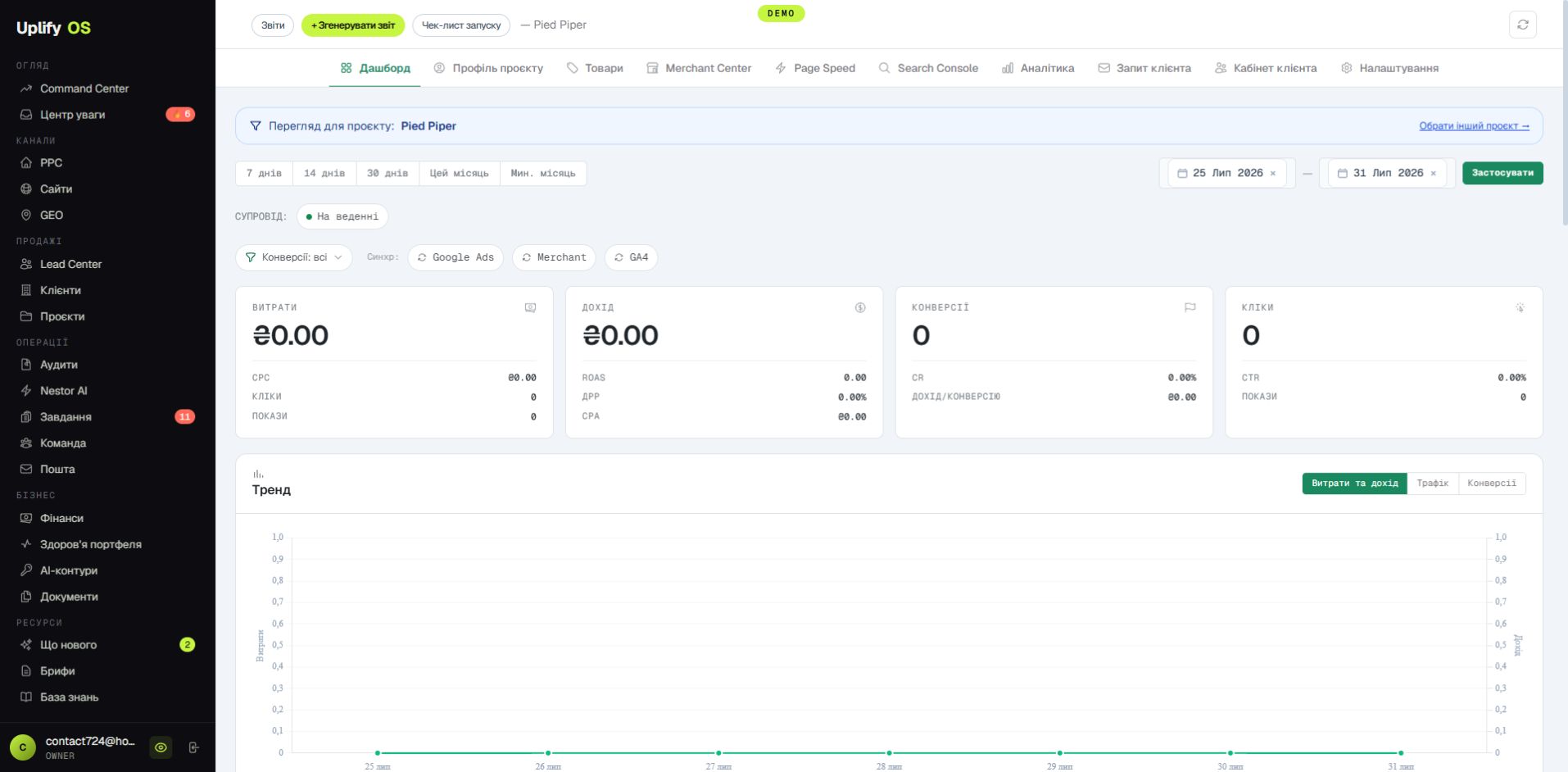
Task: Switch to Дашборд tab
Action: (x=376, y=69)
